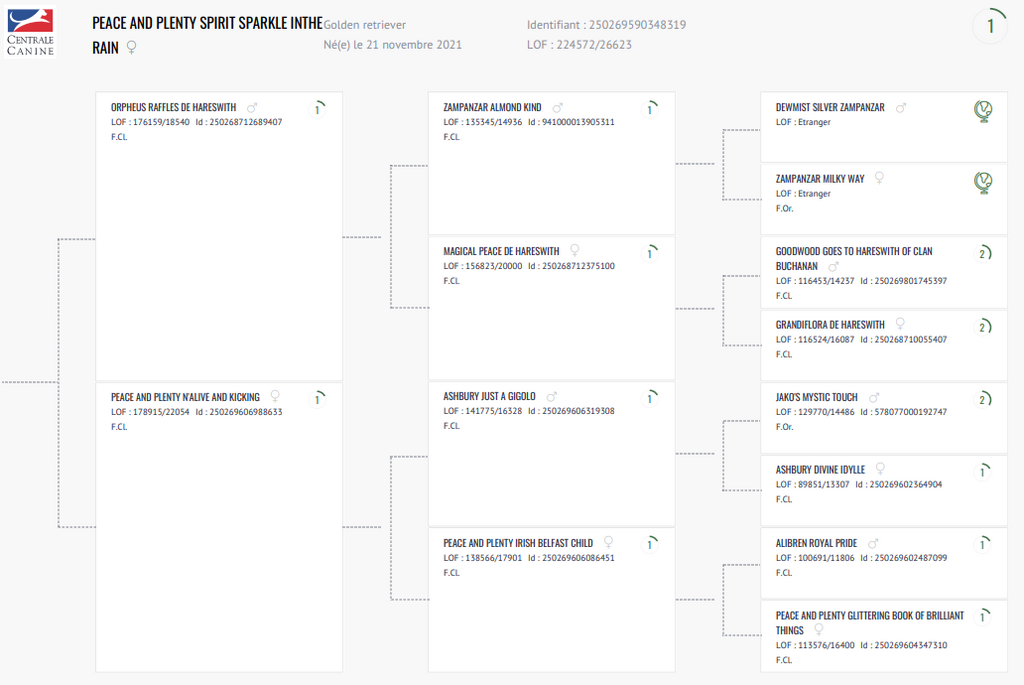Click the rating badge on Zampanzar Almond Kind card
Viewport: 1024px width, 685px height.
point(649,110)
